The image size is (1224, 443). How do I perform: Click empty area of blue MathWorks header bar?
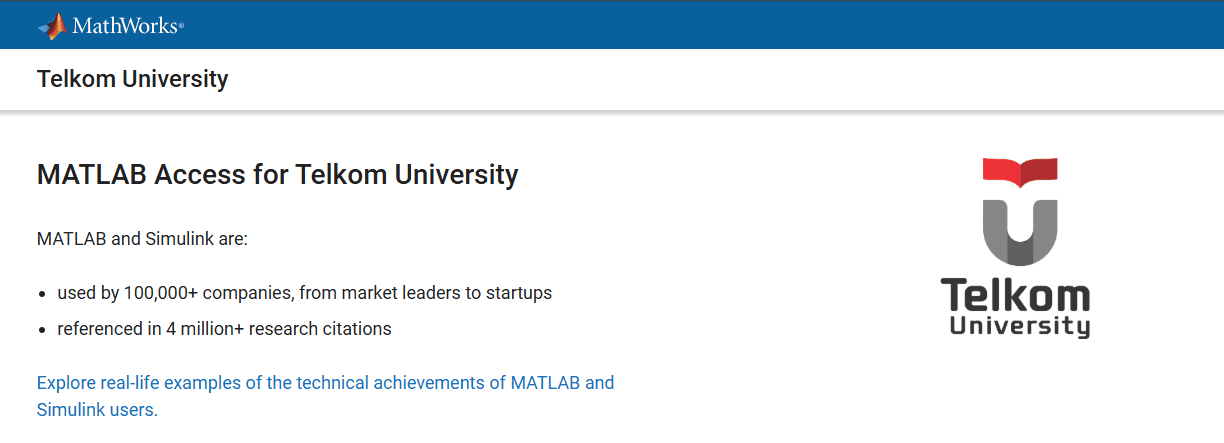[x=700, y=25]
